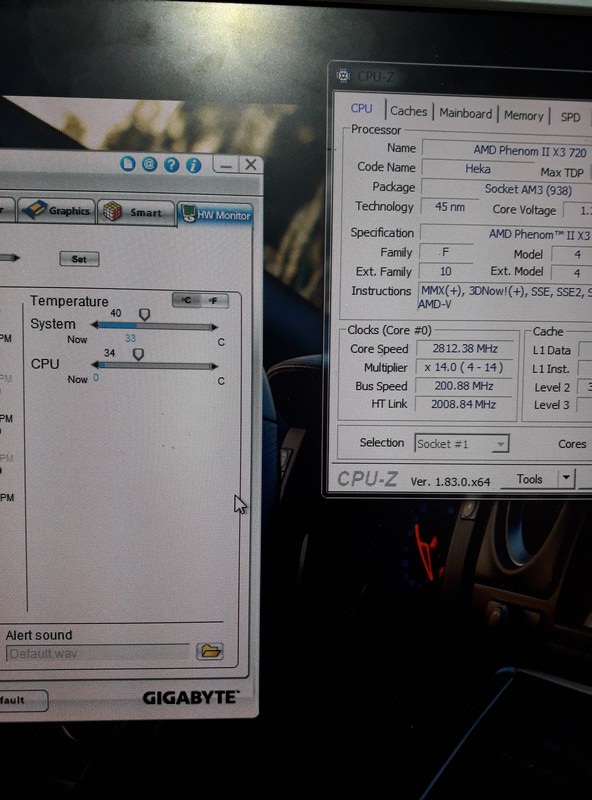Expand the Tools dropdown arrow
592x800 pixels.
pyautogui.click(x=566, y=479)
